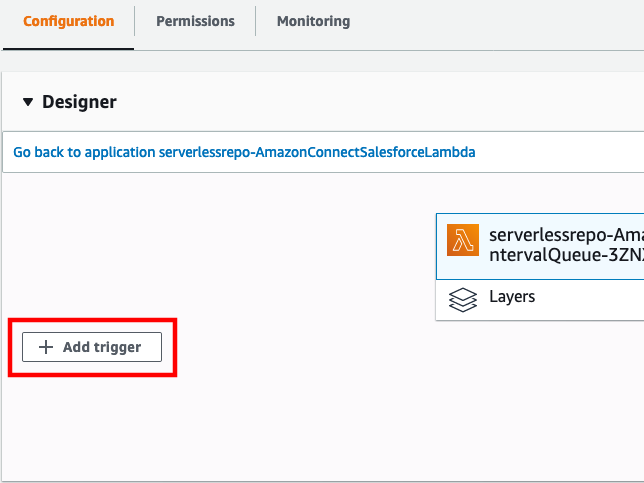The image size is (644, 483).
Task: Collapse the Designer section triangle
Action: pyautogui.click(x=28, y=102)
